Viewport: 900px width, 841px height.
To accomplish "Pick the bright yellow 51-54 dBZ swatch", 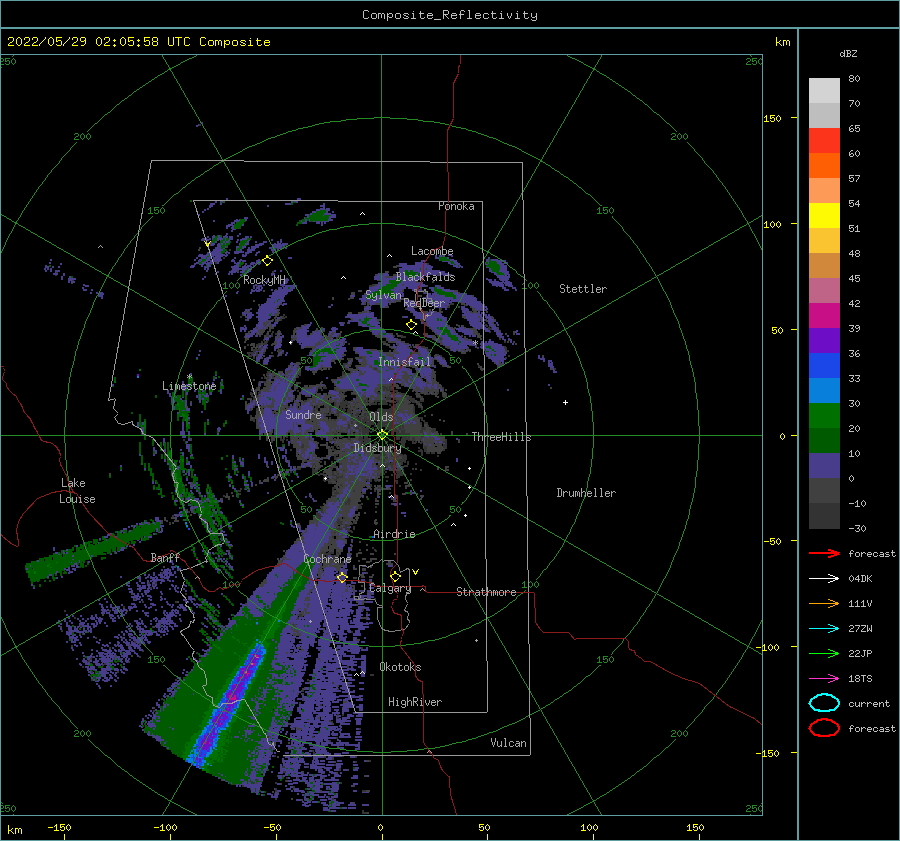I will [x=824, y=216].
